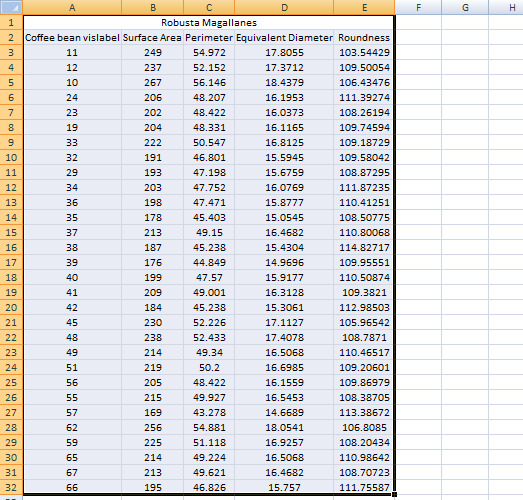Select the cell containing 15.757
The height and width of the screenshot is (500, 523).
284,487
